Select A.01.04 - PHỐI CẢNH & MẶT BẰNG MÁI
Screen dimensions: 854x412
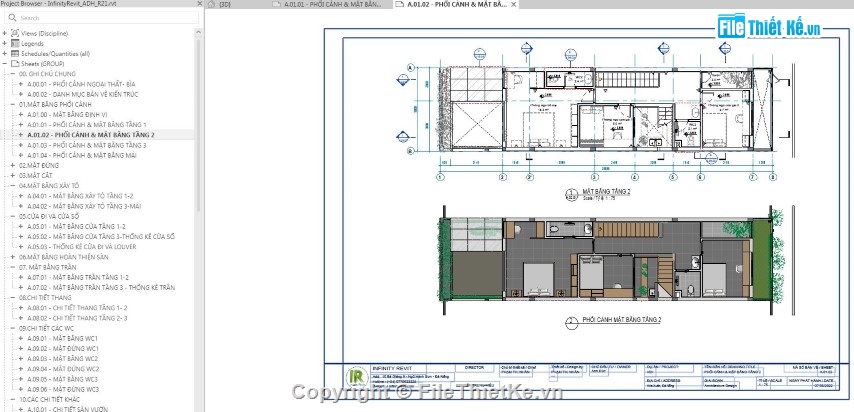(82, 155)
